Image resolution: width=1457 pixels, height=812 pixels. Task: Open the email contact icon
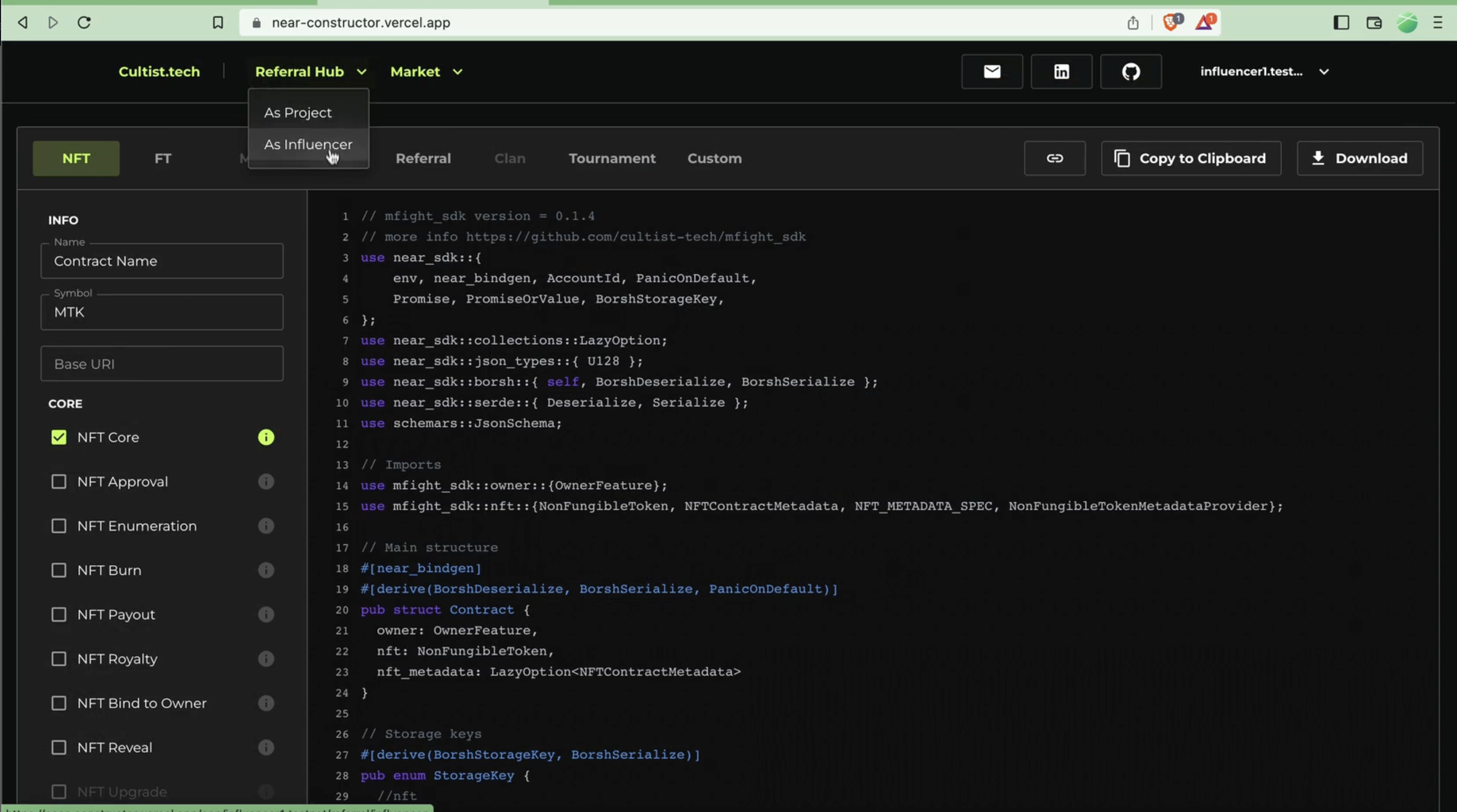(991, 72)
